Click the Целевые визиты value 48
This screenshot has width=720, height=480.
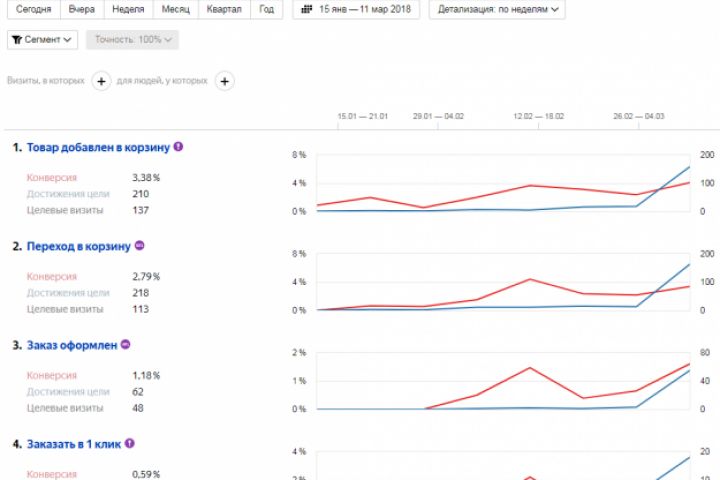click(138, 408)
